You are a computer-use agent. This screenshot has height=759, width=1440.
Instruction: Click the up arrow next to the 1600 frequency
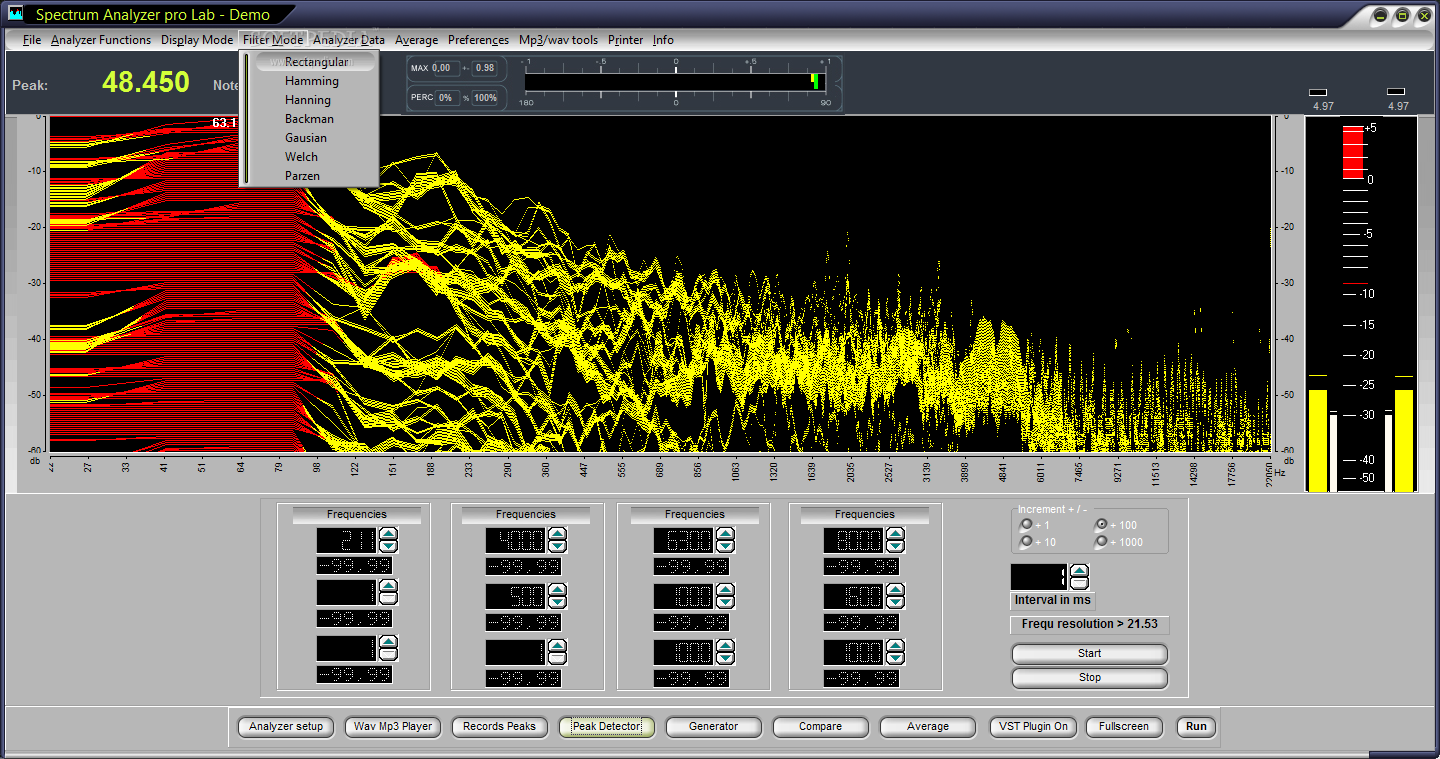coord(896,591)
